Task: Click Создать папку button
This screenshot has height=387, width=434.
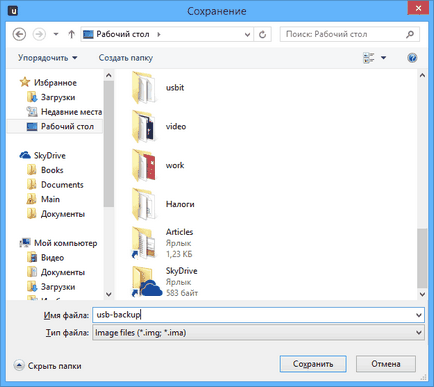Action: pyautogui.click(x=126, y=58)
